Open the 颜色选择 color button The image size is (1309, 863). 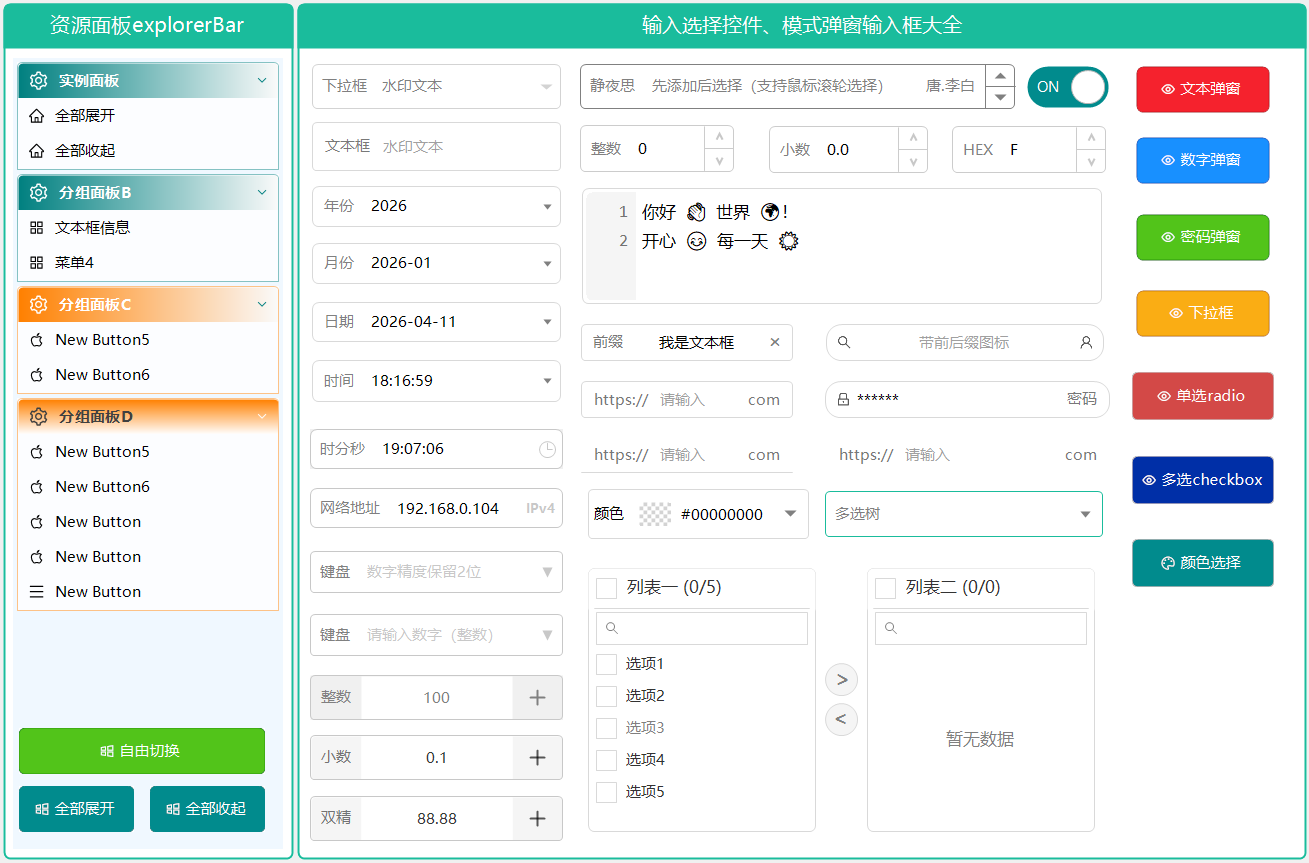tap(1203, 563)
